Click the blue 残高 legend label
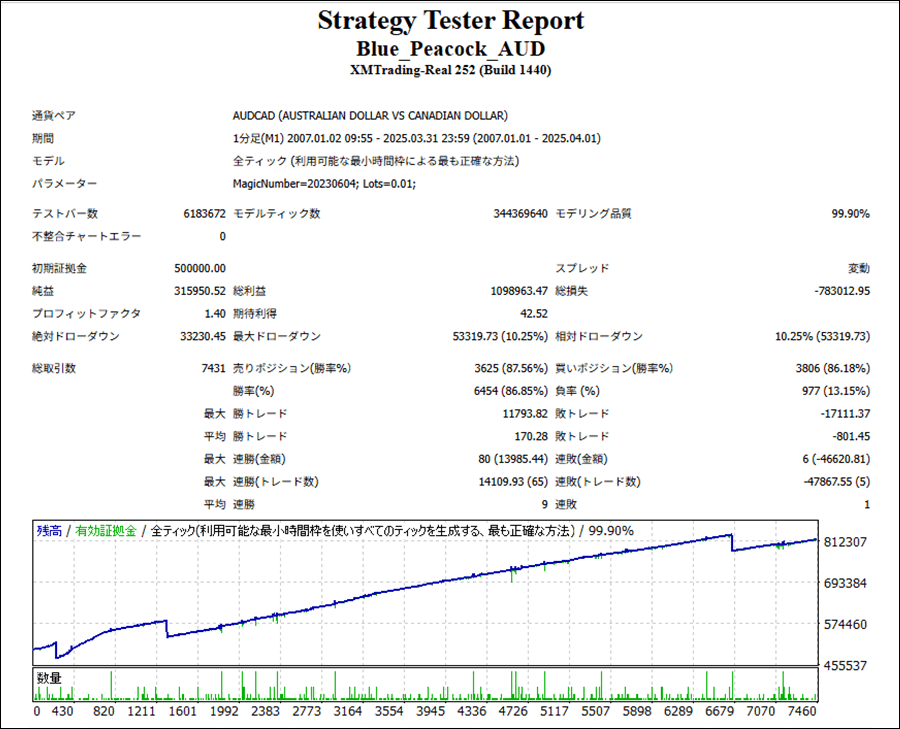This screenshot has height=729, width=900. (x=48, y=531)
